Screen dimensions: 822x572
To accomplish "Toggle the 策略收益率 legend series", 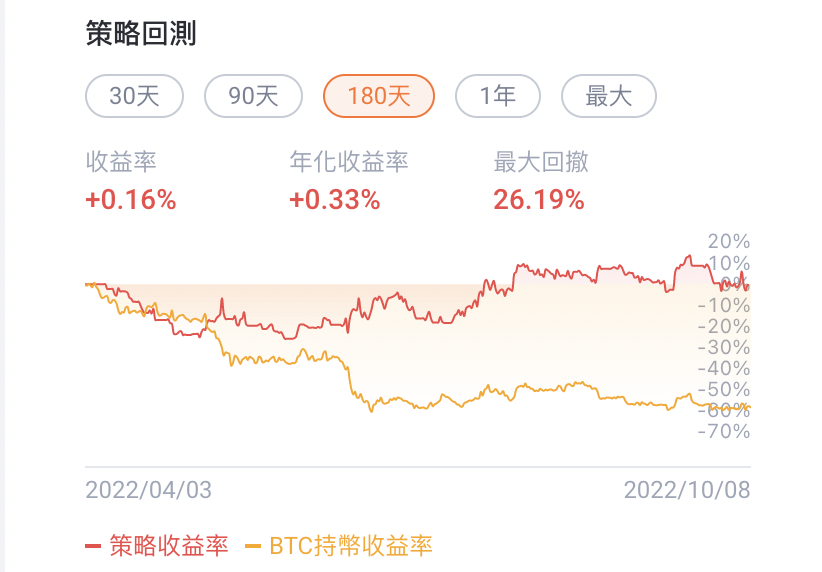I will [169, 545].
